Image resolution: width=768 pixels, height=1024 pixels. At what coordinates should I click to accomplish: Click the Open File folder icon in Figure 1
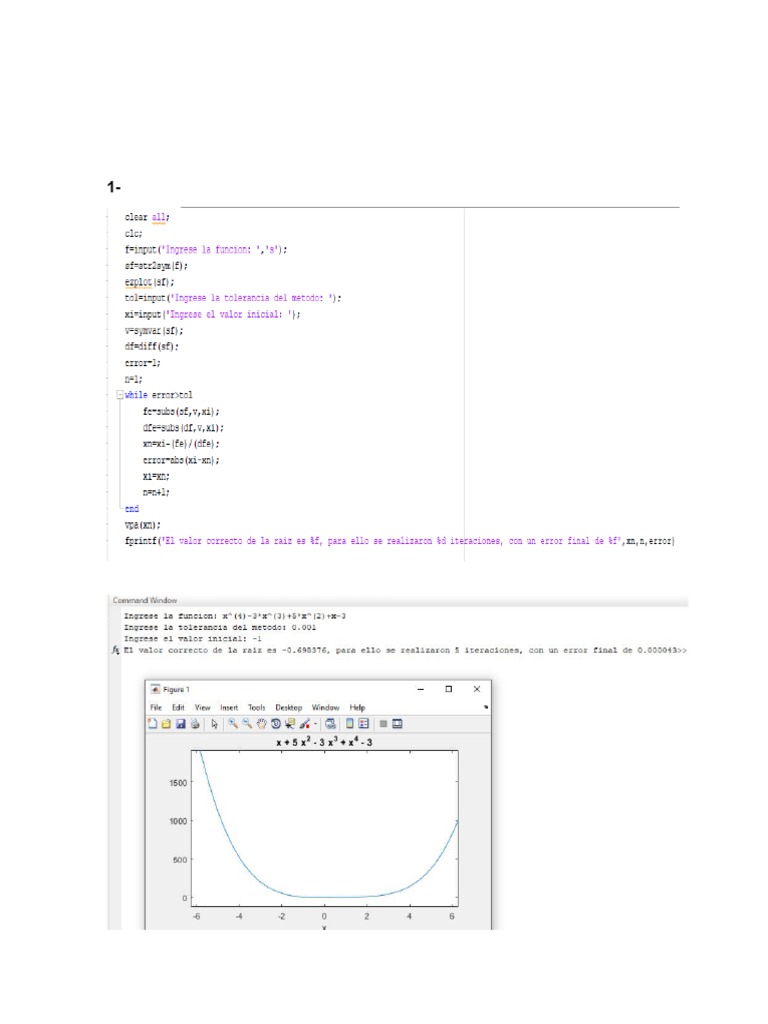[166, 724]
